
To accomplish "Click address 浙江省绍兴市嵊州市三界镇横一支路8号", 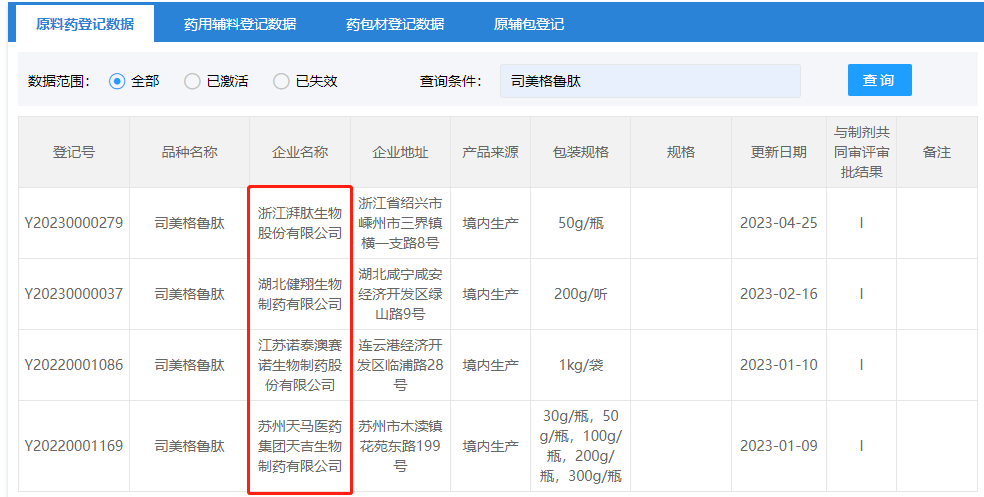I will (x=400, y=223).
